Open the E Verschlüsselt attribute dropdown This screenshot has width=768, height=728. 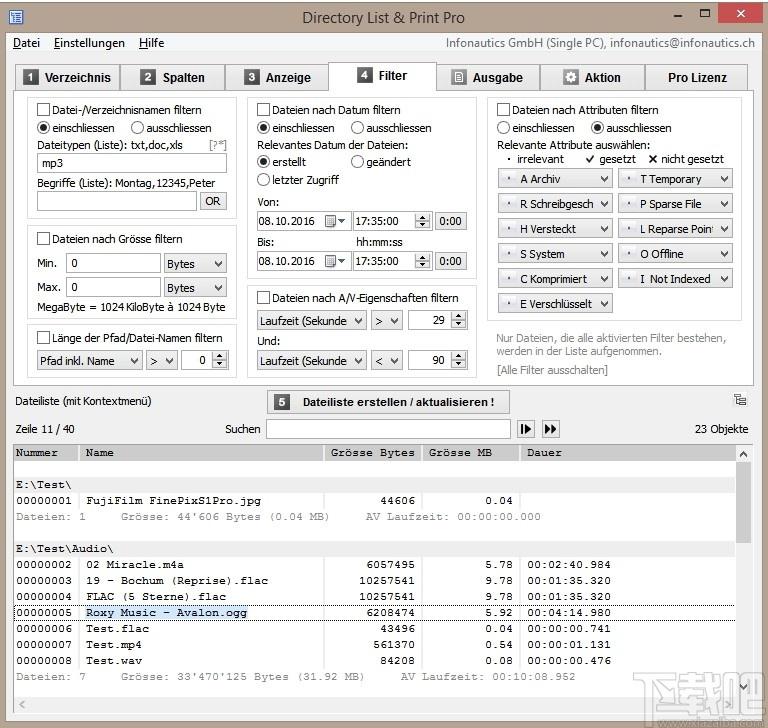555,304
